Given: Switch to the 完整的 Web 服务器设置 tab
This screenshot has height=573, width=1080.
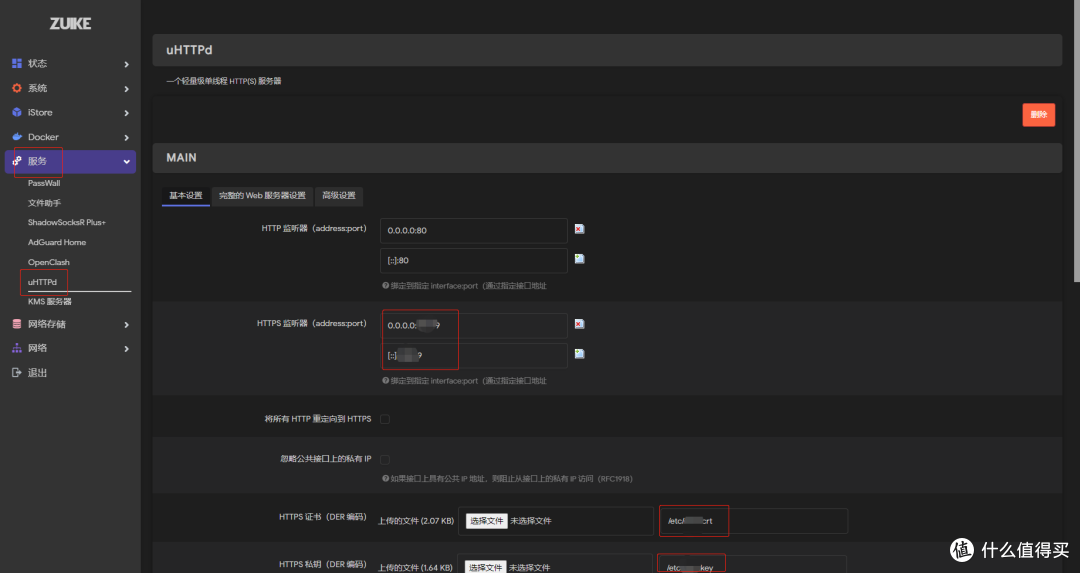Looking at the screenshot, I should tap(262, 196).
